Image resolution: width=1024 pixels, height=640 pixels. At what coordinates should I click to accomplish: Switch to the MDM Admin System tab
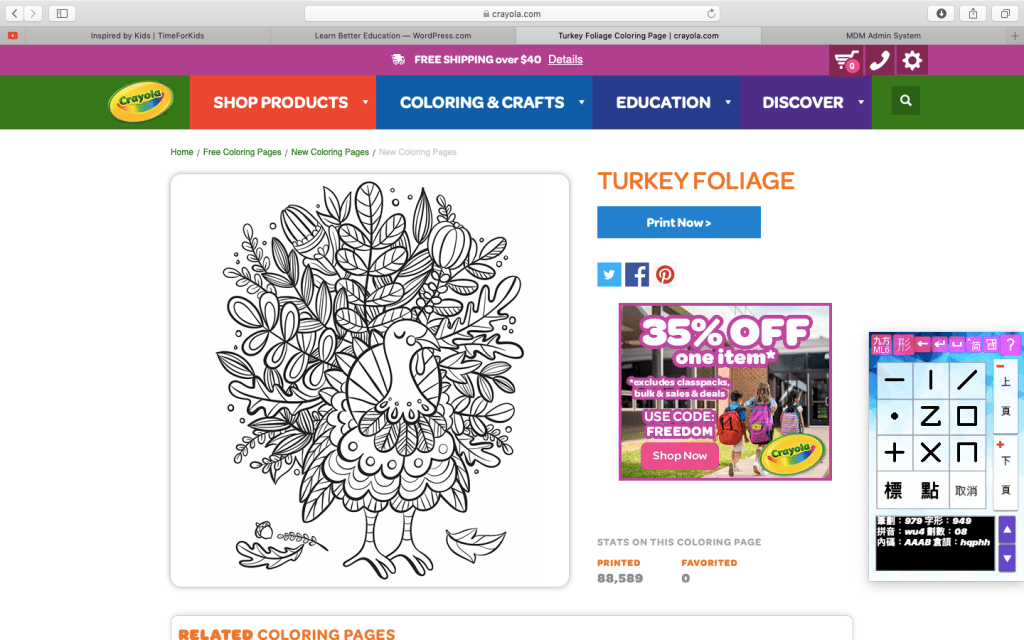(883, 36)
